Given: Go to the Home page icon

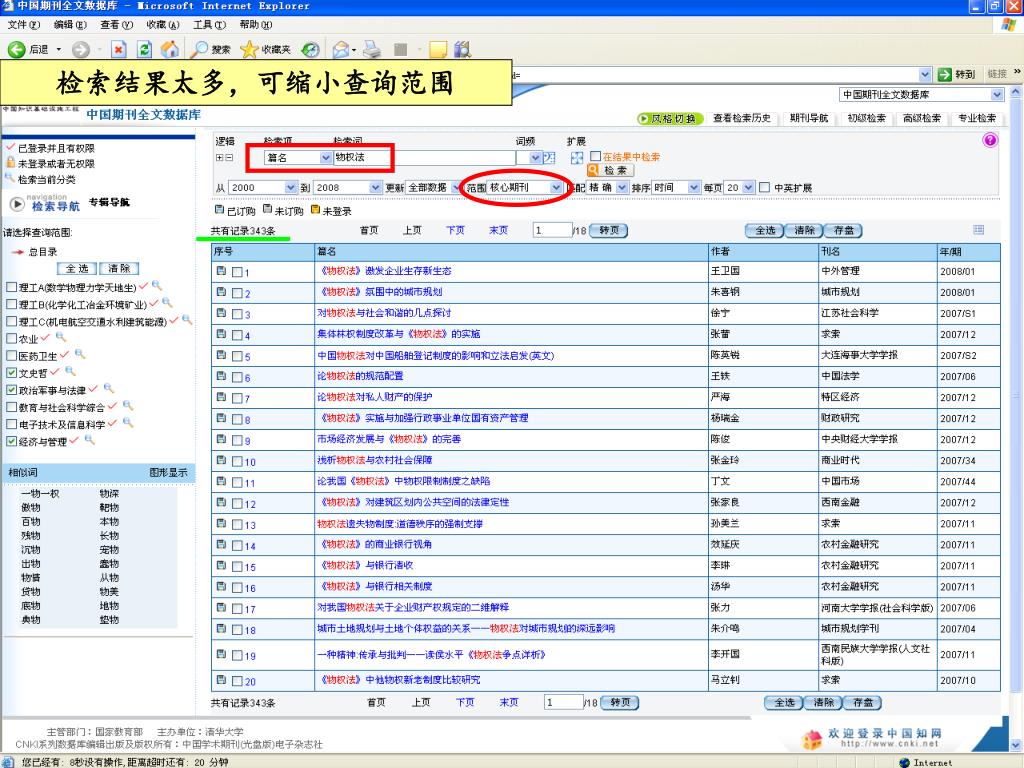Looking at the screenshot, I should (x=170, y=49).
